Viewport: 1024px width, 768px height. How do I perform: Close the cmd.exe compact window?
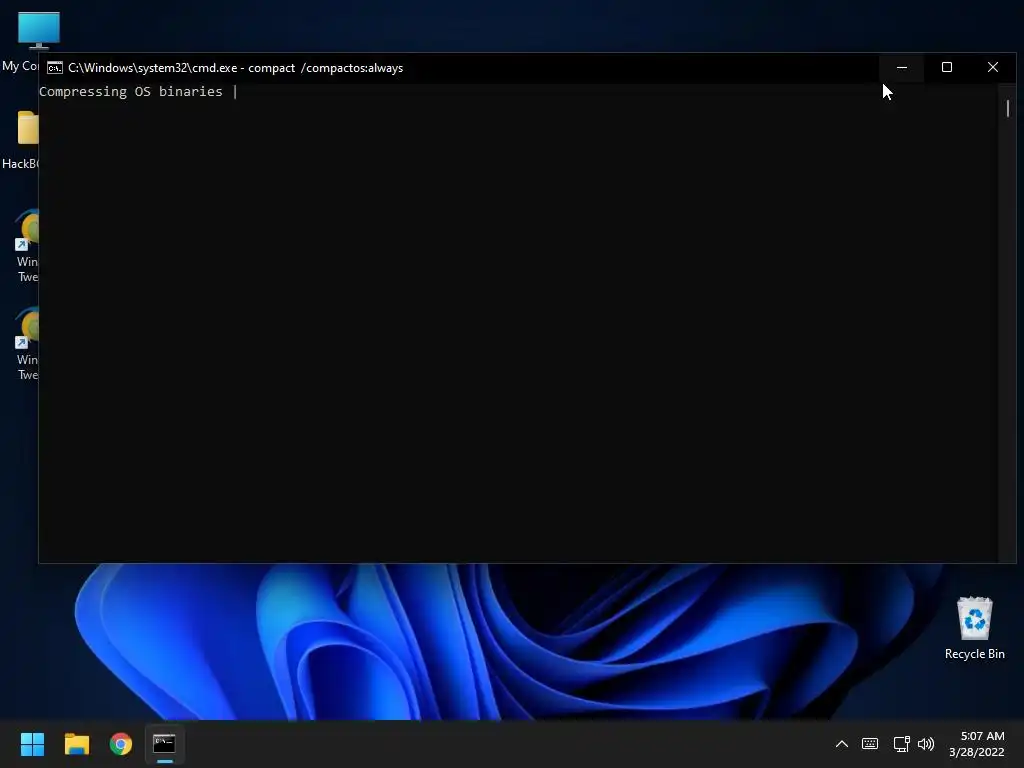coord(993,67)
